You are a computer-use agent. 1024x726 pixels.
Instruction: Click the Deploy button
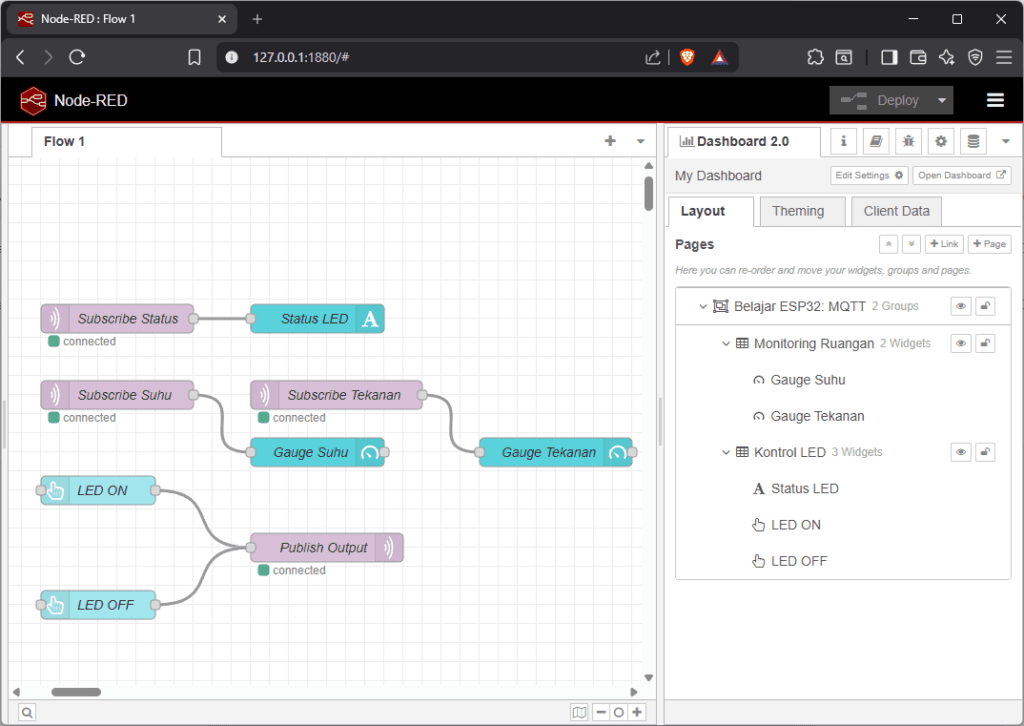(880, 101)
